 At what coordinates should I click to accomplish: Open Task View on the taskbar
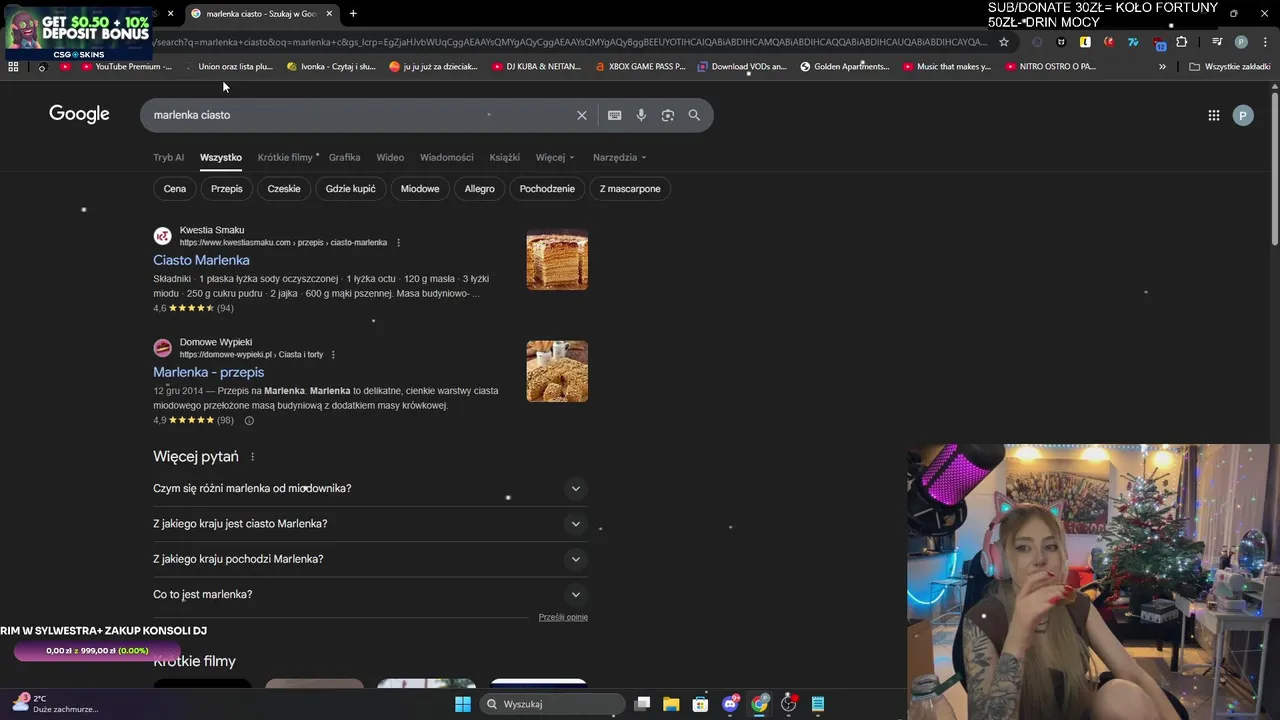(x=643, y=704)
